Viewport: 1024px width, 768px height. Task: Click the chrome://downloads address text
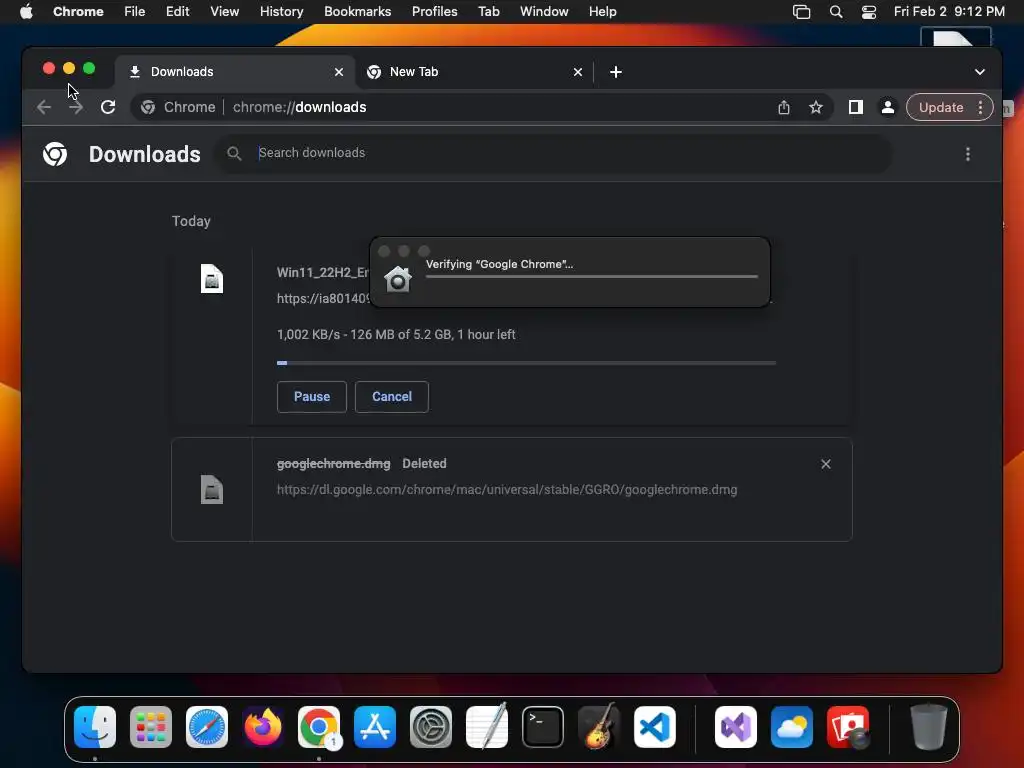(300, 107)
